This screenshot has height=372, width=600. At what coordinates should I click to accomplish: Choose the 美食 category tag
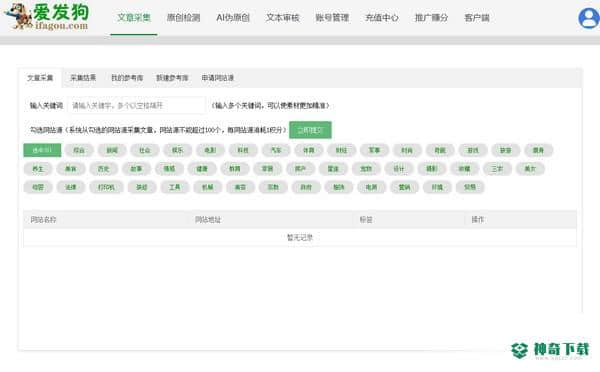coord(71,169)
